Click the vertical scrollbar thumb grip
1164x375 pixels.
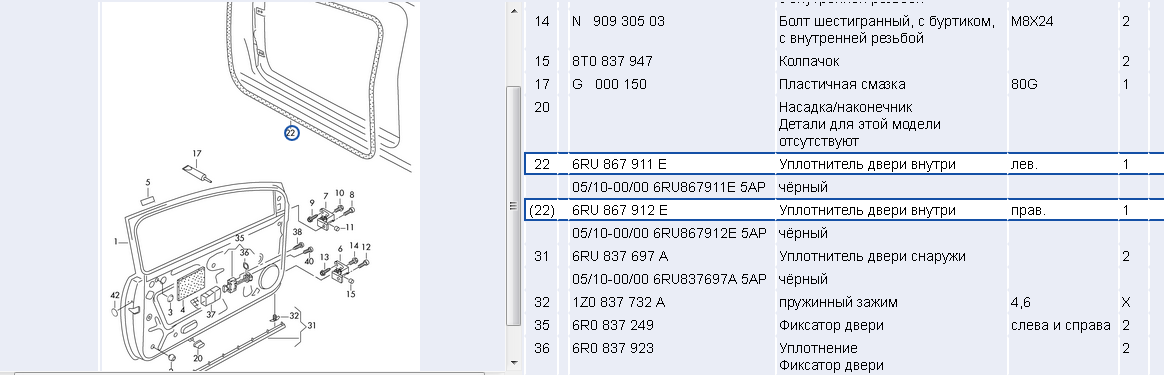point(513,206)
